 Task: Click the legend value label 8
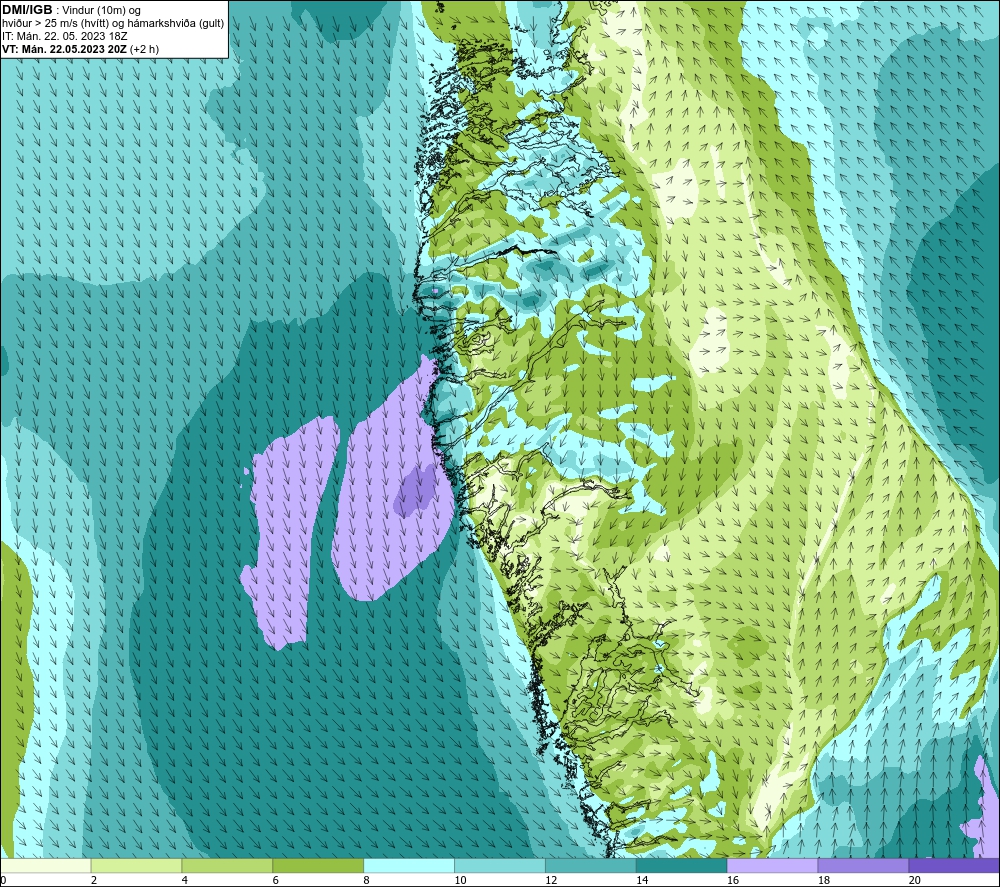click(x=366, y=881)
